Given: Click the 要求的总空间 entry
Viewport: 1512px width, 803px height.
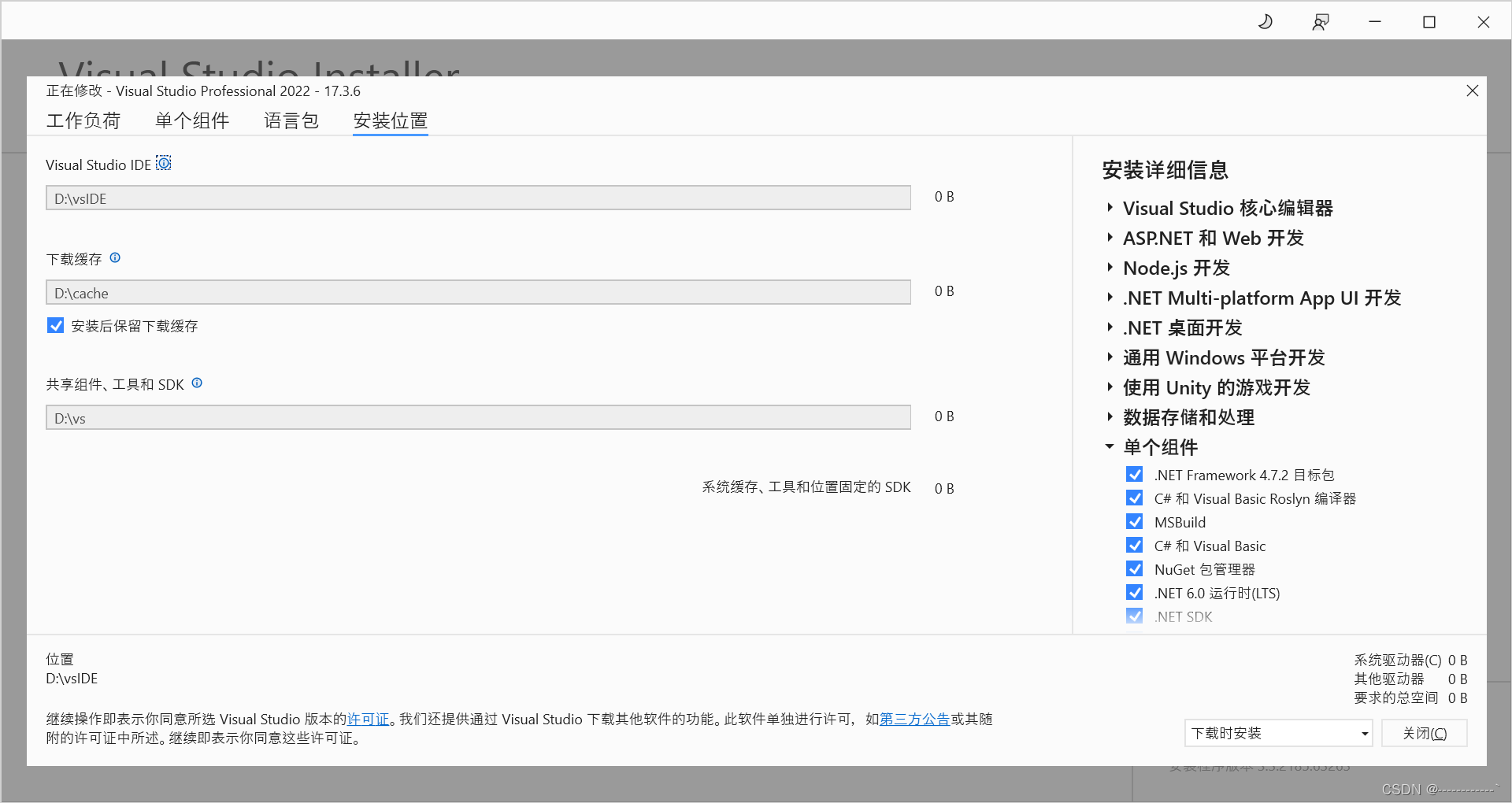Looking at the screenshot, I should 1410,698.
